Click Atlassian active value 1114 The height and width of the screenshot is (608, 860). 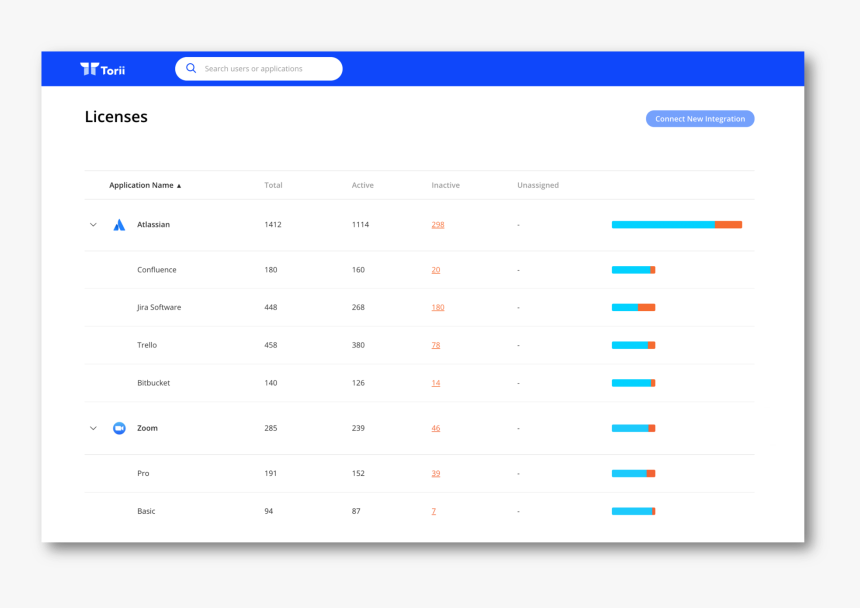(x=360, y=225)
